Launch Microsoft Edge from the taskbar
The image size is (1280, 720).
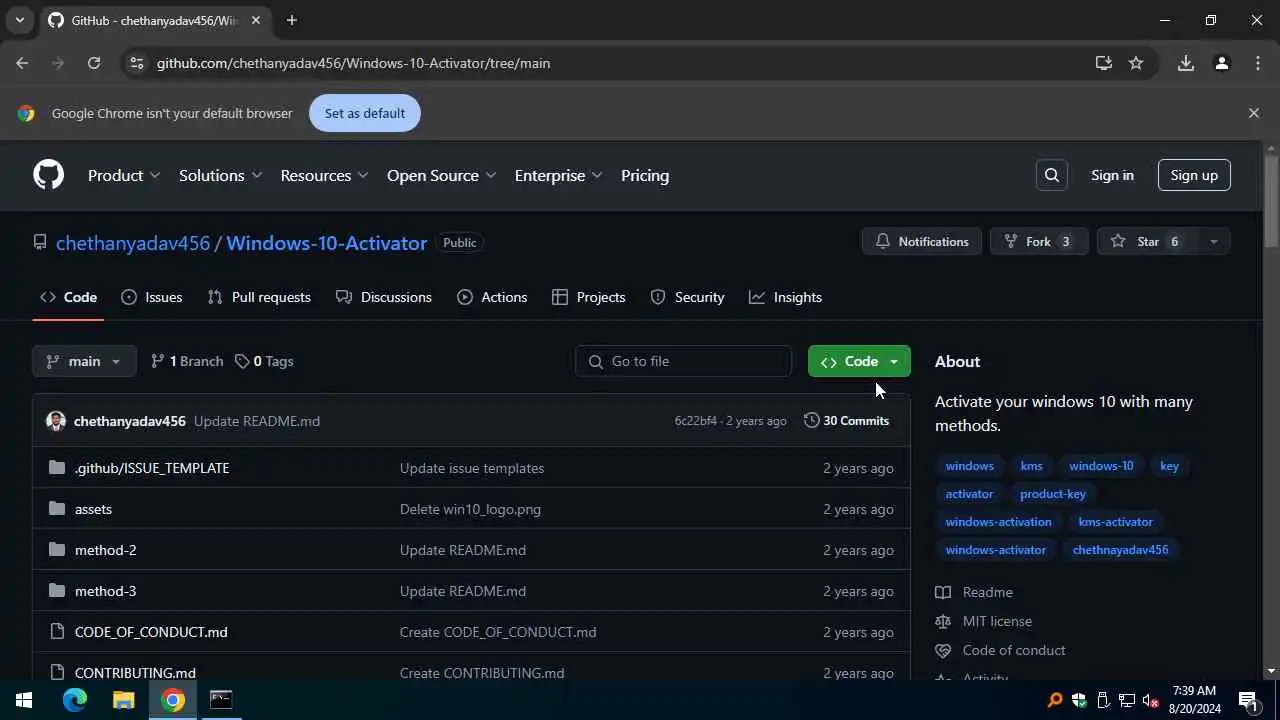pos(75,700)
